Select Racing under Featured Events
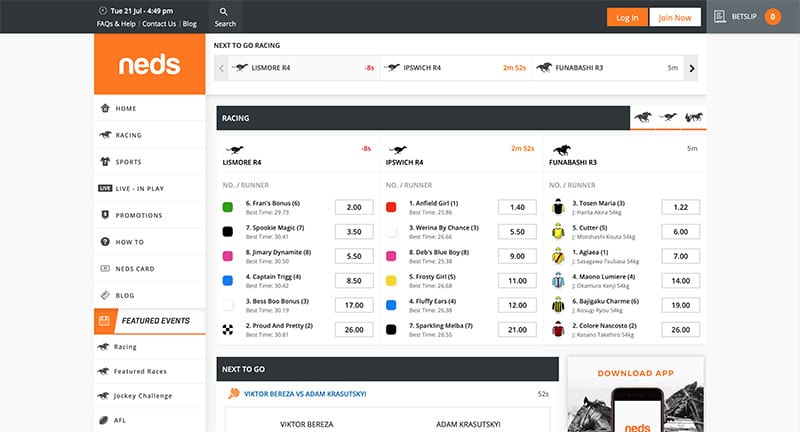The width and height of the screenshot is (800, 432). [149, 347]
